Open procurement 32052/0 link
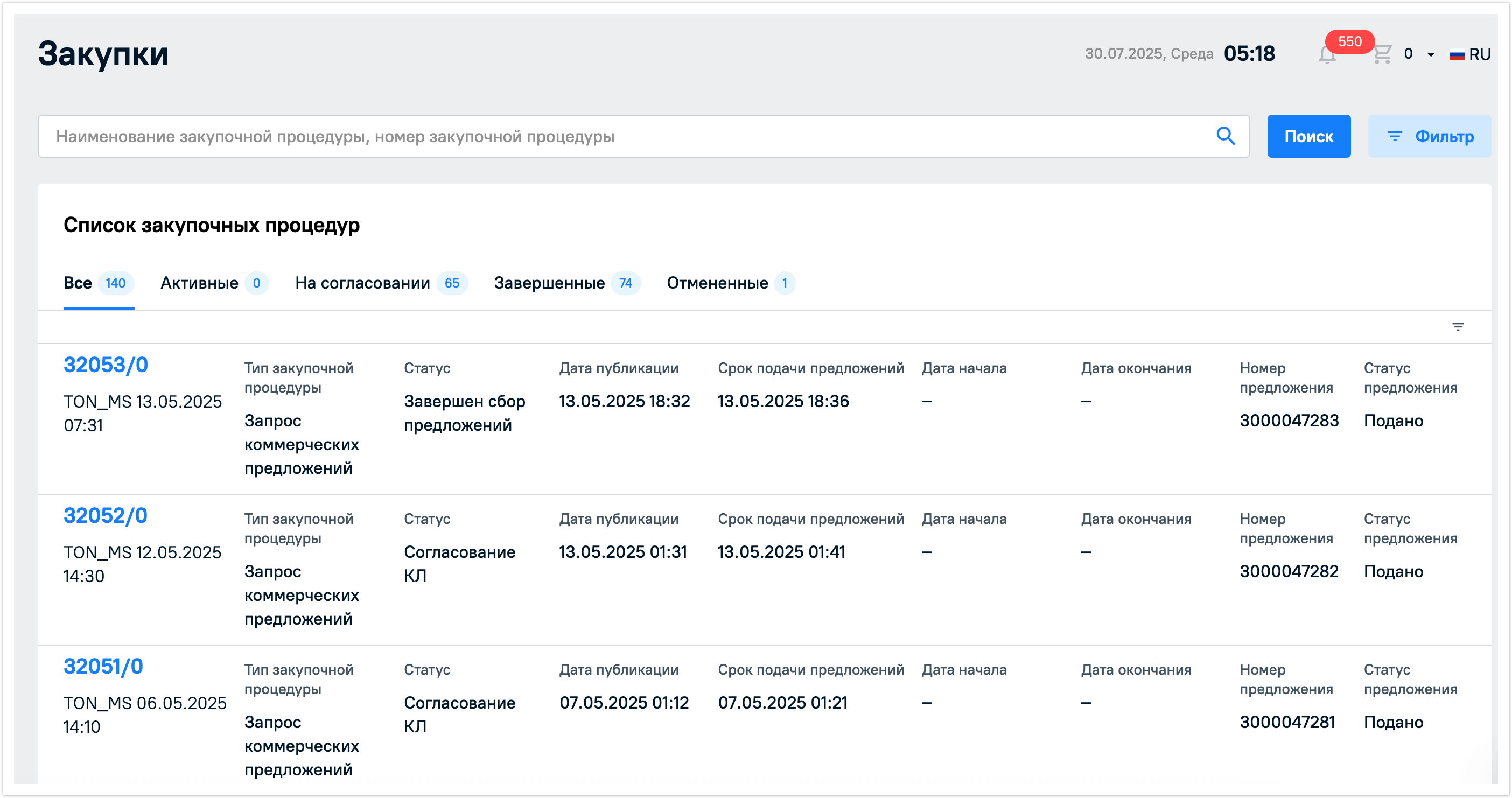 106,516
